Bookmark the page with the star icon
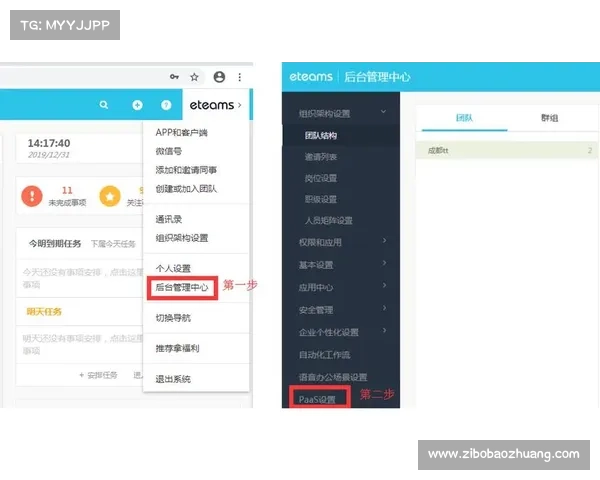The image size is (600, 480). [x=194, y=77]
